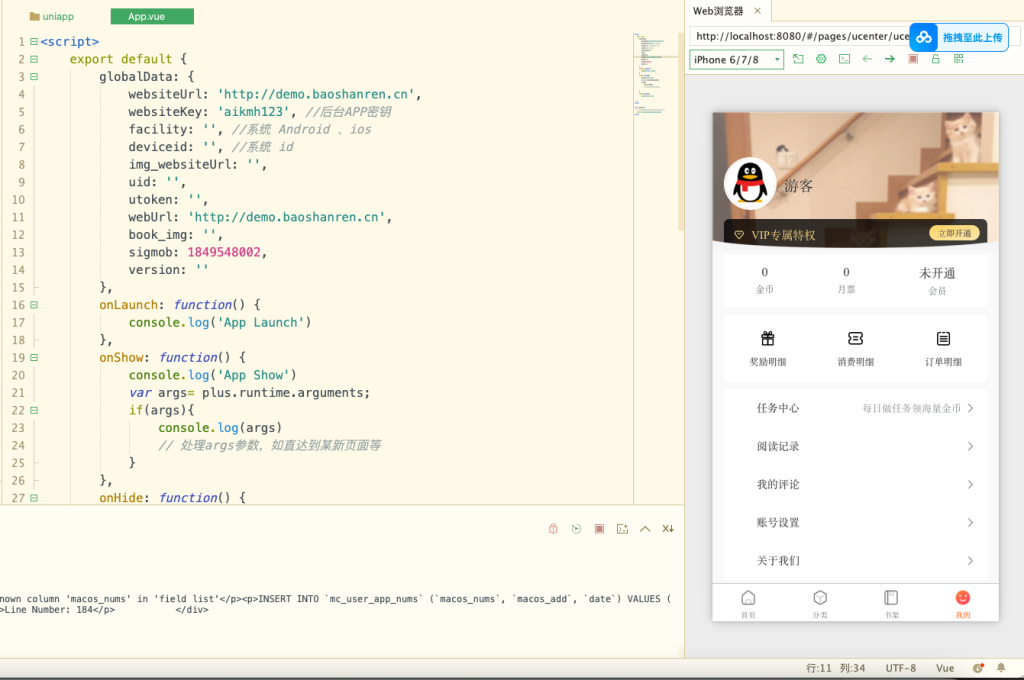The width and height of the screenshot is (1024, 680).
Task: Go forward in the Web browser preview
Action: click(x=889, y=59)
